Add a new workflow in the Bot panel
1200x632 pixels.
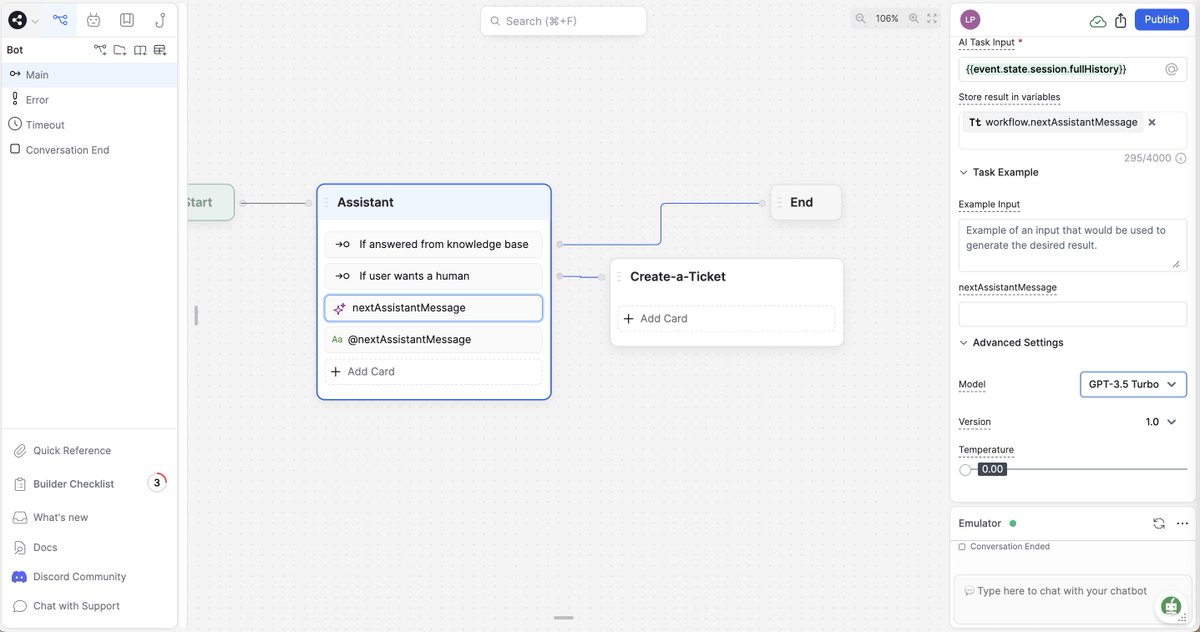coord(99,48)
